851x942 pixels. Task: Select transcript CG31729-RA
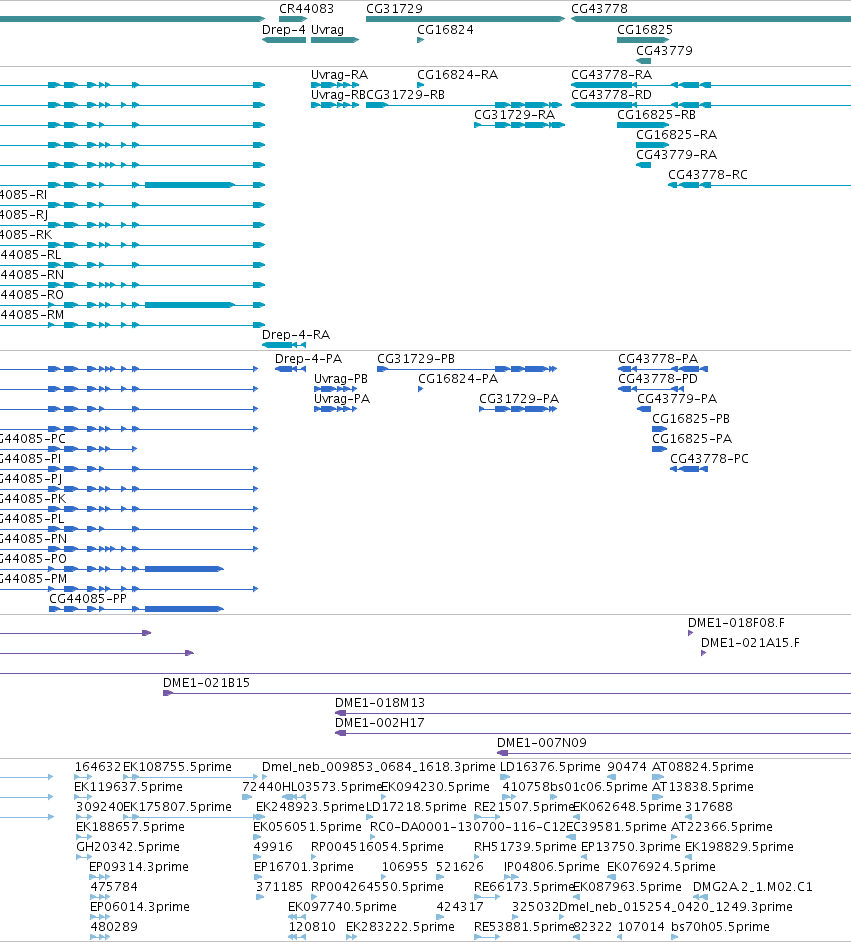(515, 115)
